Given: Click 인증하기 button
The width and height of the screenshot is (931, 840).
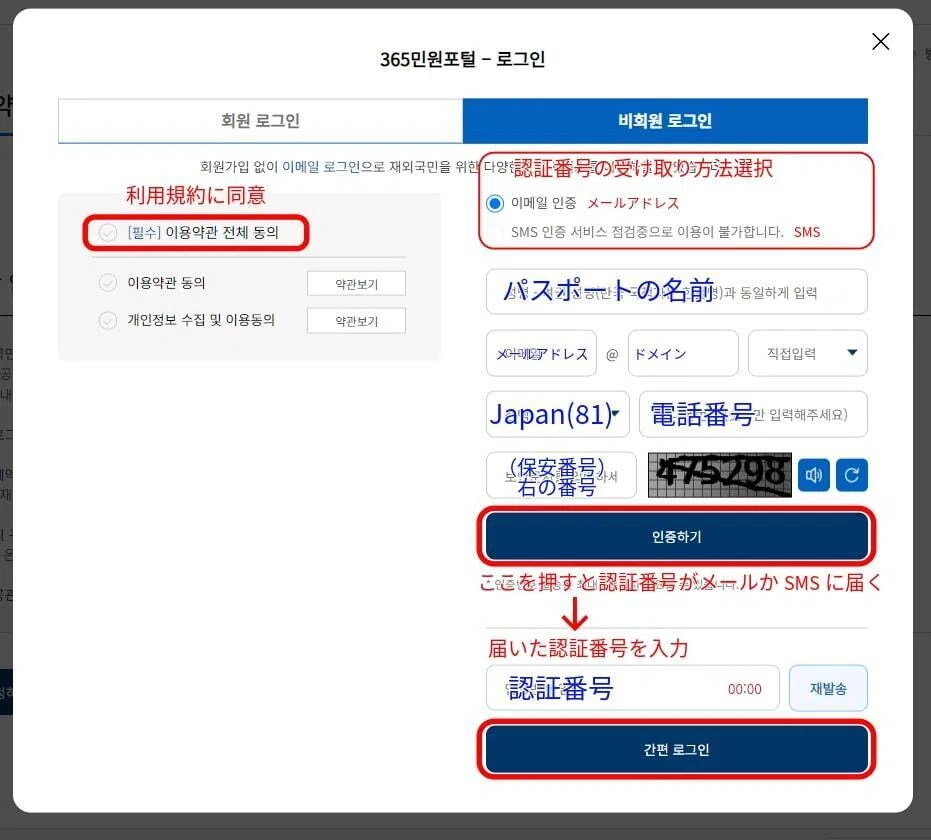Looking at the screenshot, I should (676, 537).
